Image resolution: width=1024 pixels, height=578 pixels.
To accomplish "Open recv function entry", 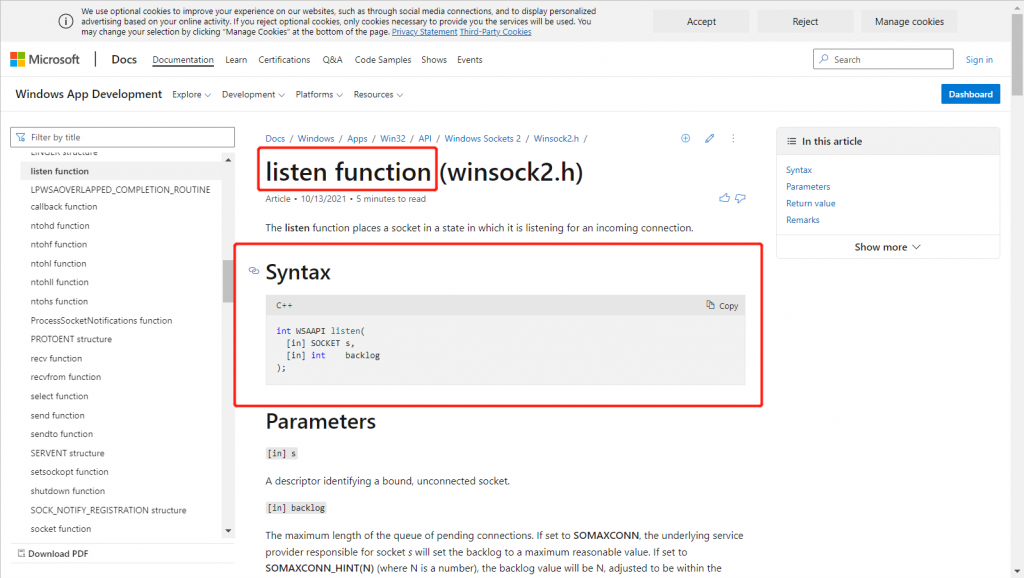I will (x=56, y=358).
